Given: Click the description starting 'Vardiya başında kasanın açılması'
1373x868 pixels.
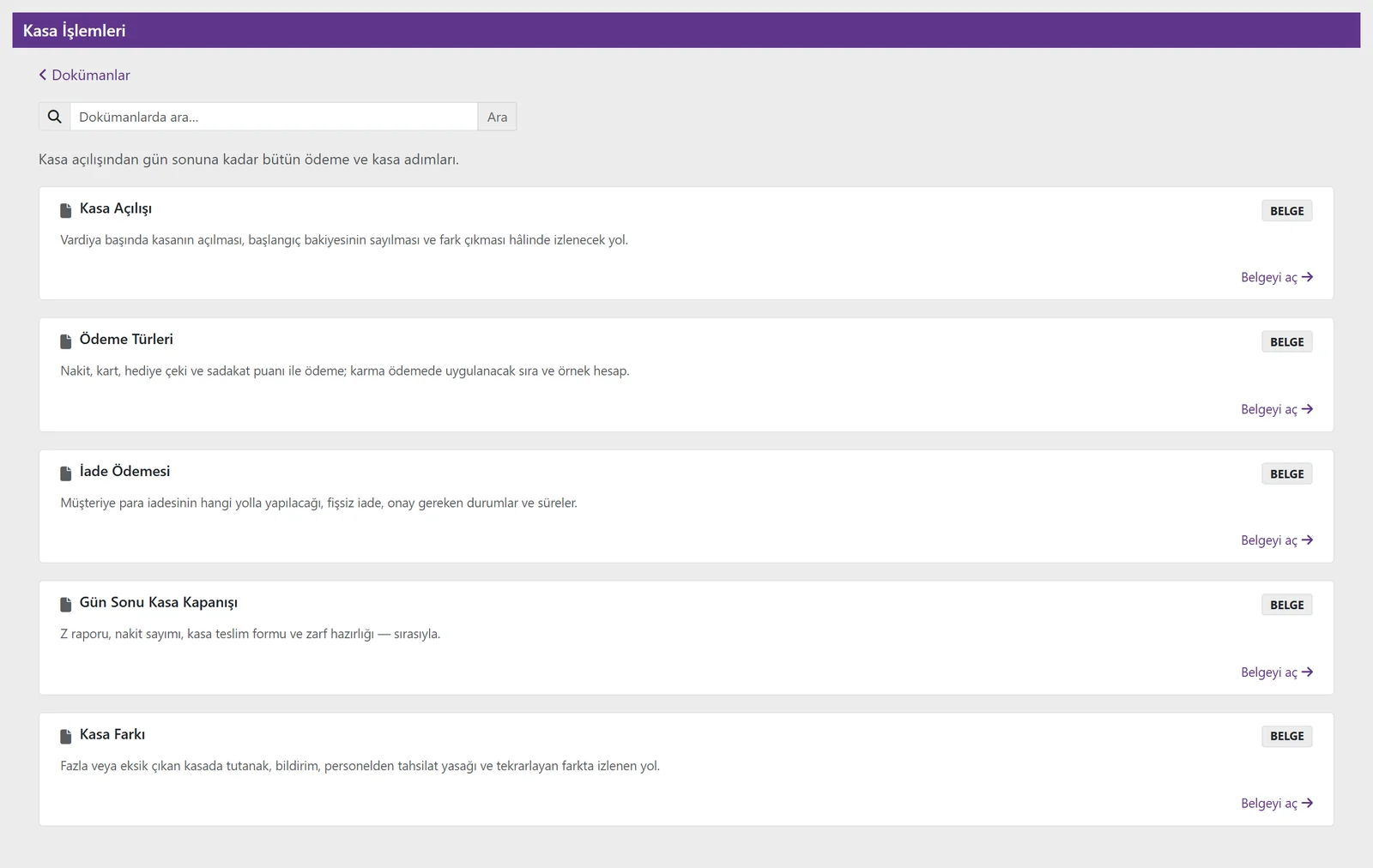Looking at the screenshot, I should (344, 240).
